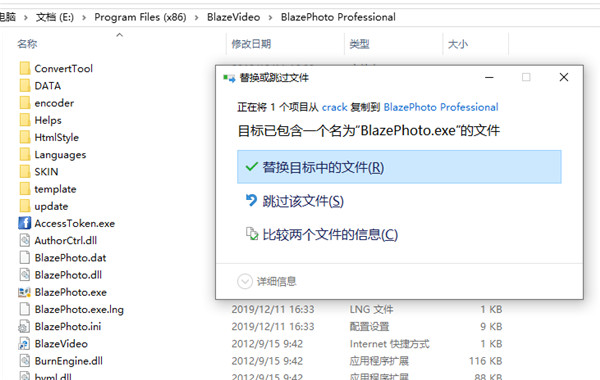Open the crack source folder link

coord(334,107)
